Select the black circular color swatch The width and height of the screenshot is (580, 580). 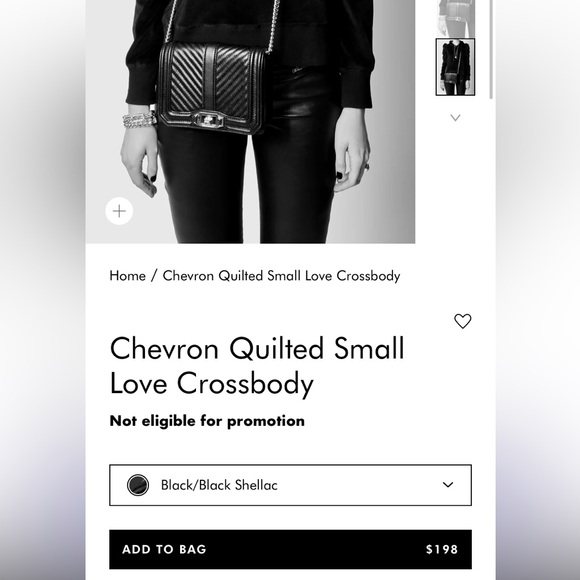pos(138,485)
